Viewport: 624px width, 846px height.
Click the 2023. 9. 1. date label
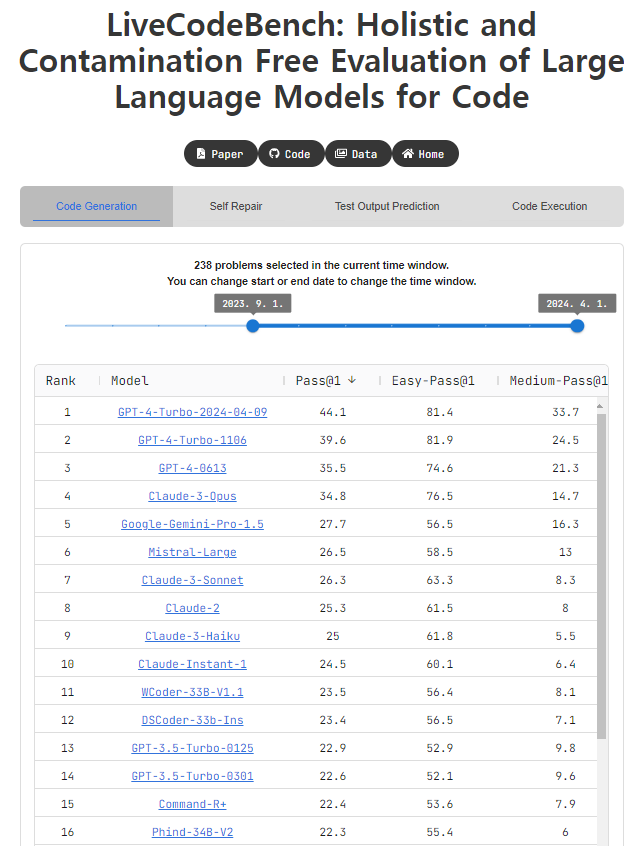click(252, 304)
